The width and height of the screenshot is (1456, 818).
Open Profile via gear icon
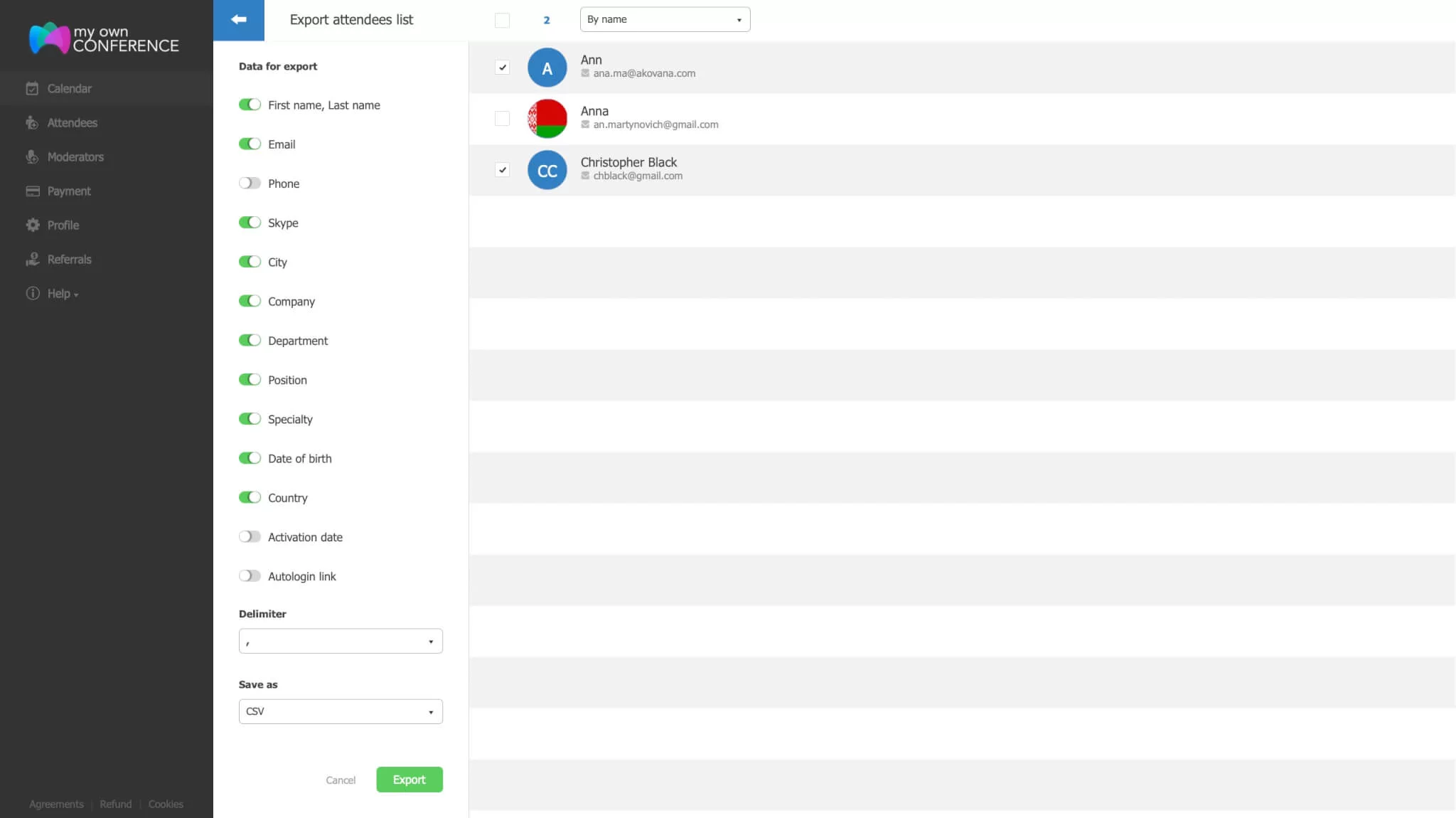point(32,225)
